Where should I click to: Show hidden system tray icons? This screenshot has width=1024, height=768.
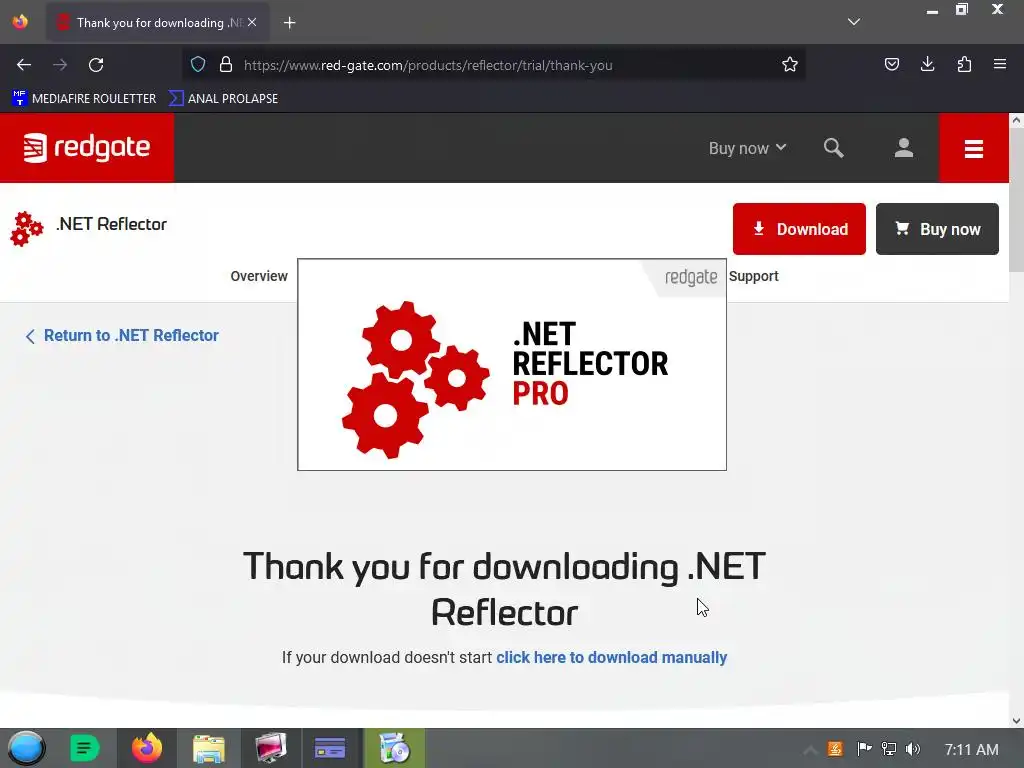click(810, 750)
